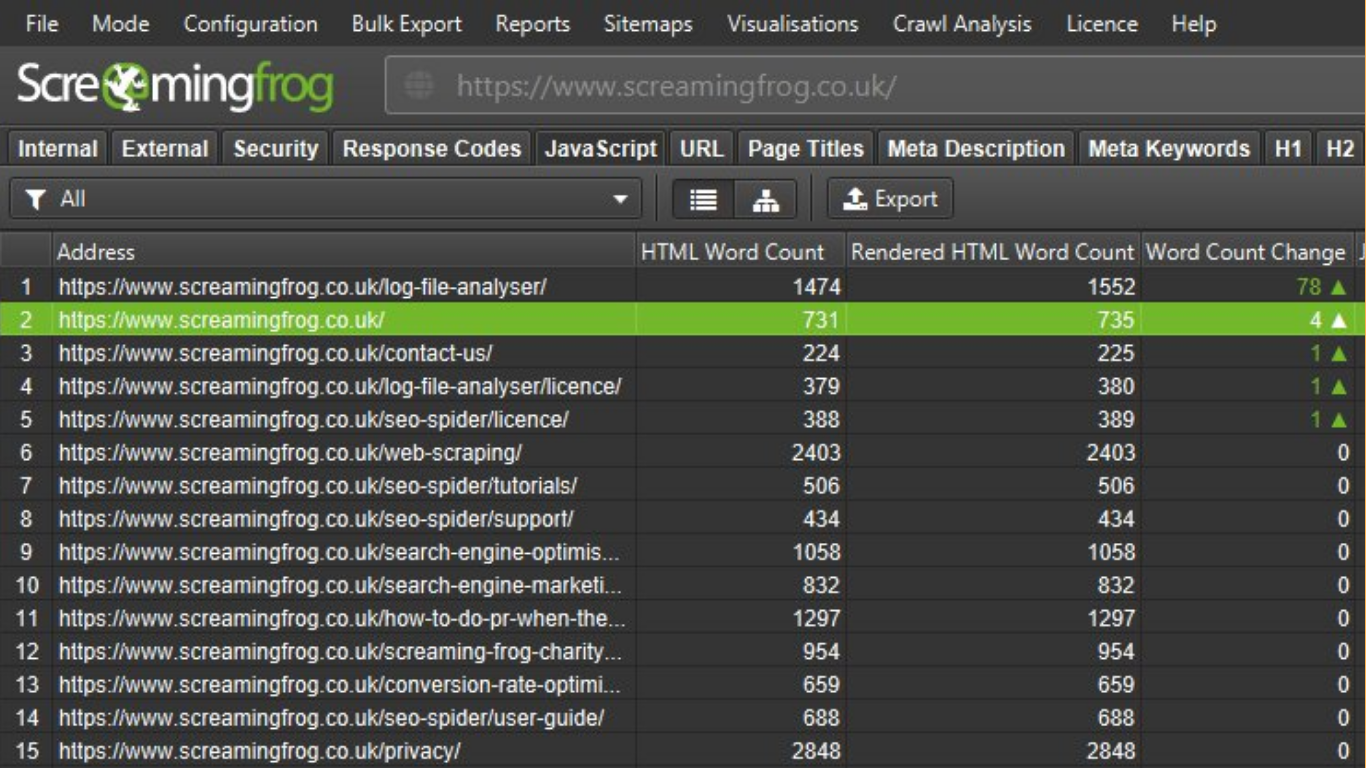Click the Screaming Frog logo
1366x768 pixels.
coord(175,86)
